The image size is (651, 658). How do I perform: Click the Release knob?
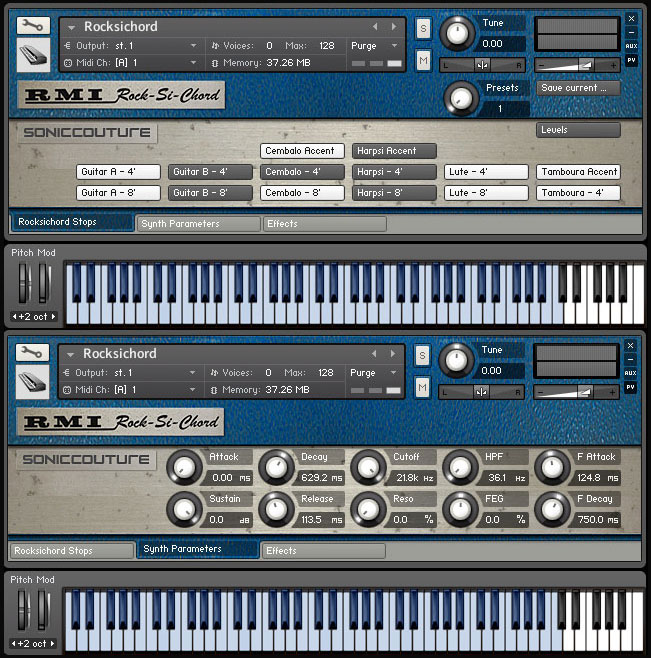pos(275,509)
